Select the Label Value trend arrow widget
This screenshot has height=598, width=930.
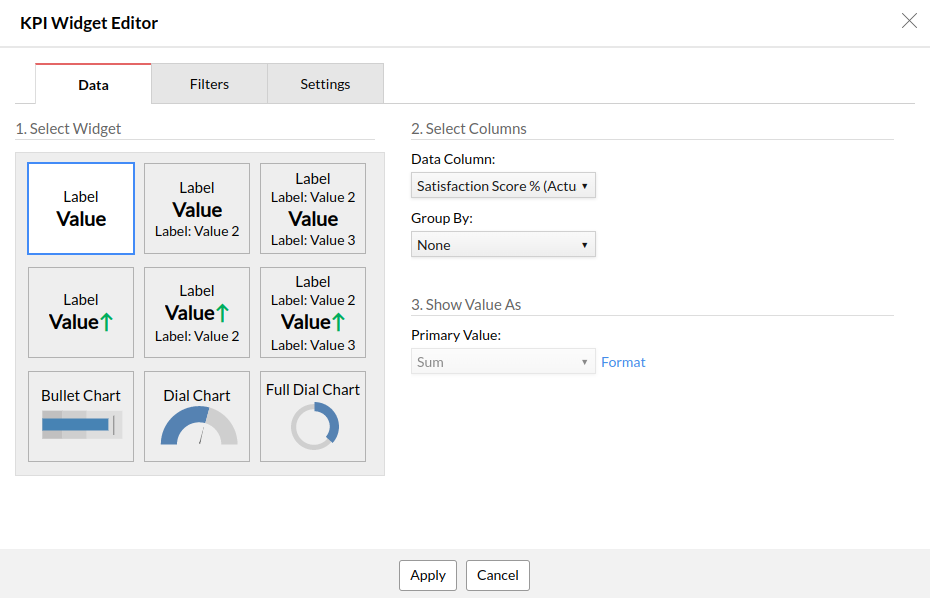81,313
